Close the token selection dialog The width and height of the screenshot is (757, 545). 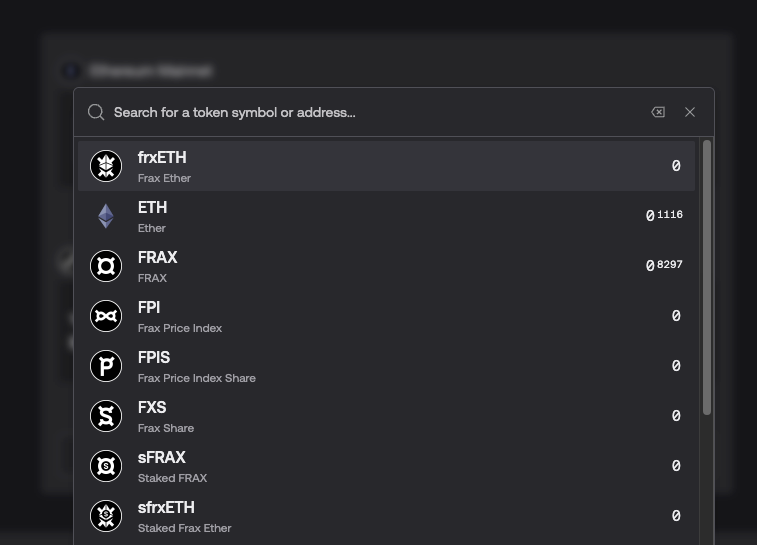(x=690, y=112)
